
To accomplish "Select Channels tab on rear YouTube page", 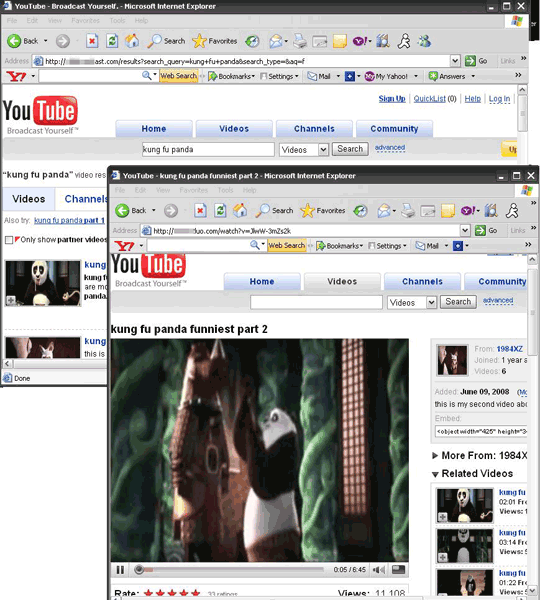I will point(314,129).
